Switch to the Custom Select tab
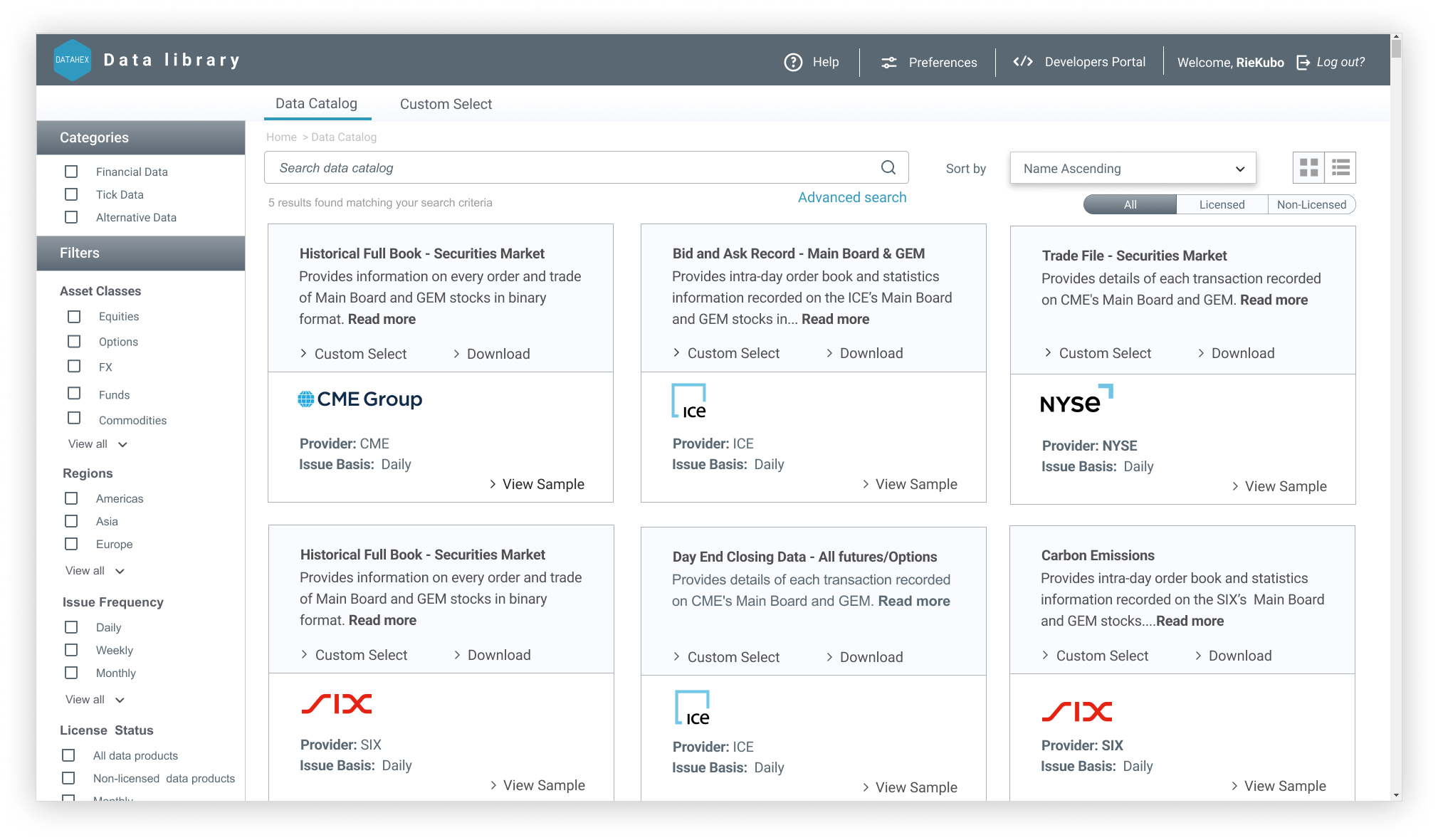 click(x=446, y=104)
